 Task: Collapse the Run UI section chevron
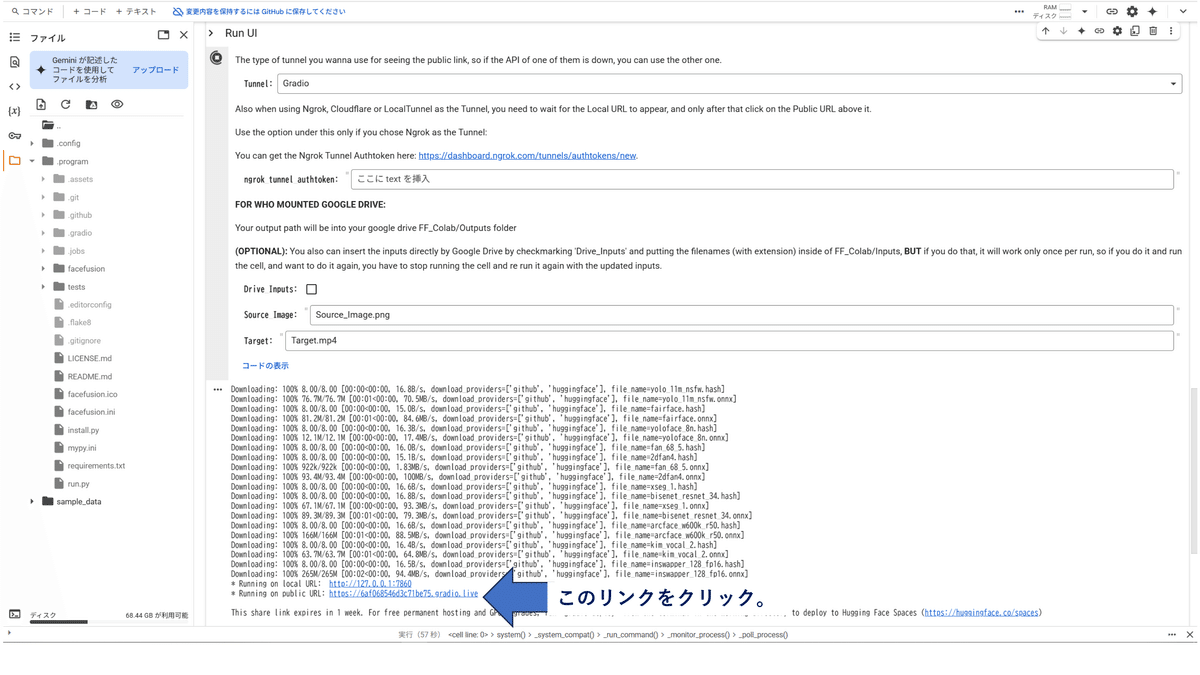coord(211,33)
